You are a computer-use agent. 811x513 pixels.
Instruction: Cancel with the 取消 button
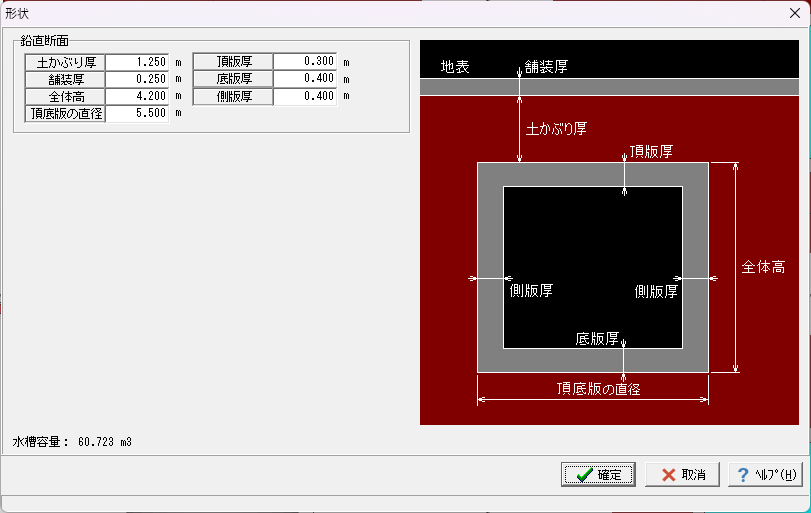click(x=682, y=474)
